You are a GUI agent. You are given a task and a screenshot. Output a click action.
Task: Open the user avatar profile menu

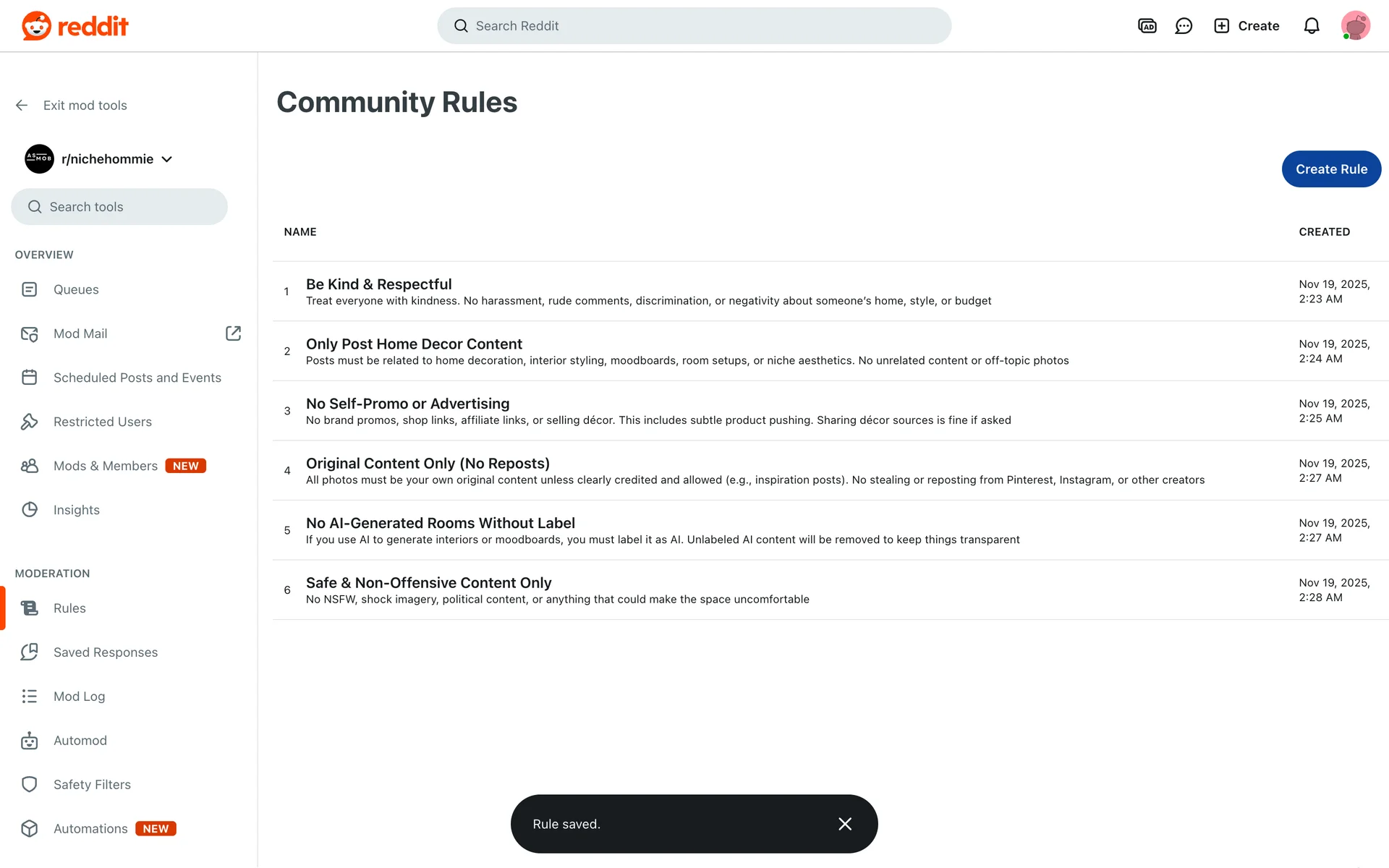(x=1355, y=26)
